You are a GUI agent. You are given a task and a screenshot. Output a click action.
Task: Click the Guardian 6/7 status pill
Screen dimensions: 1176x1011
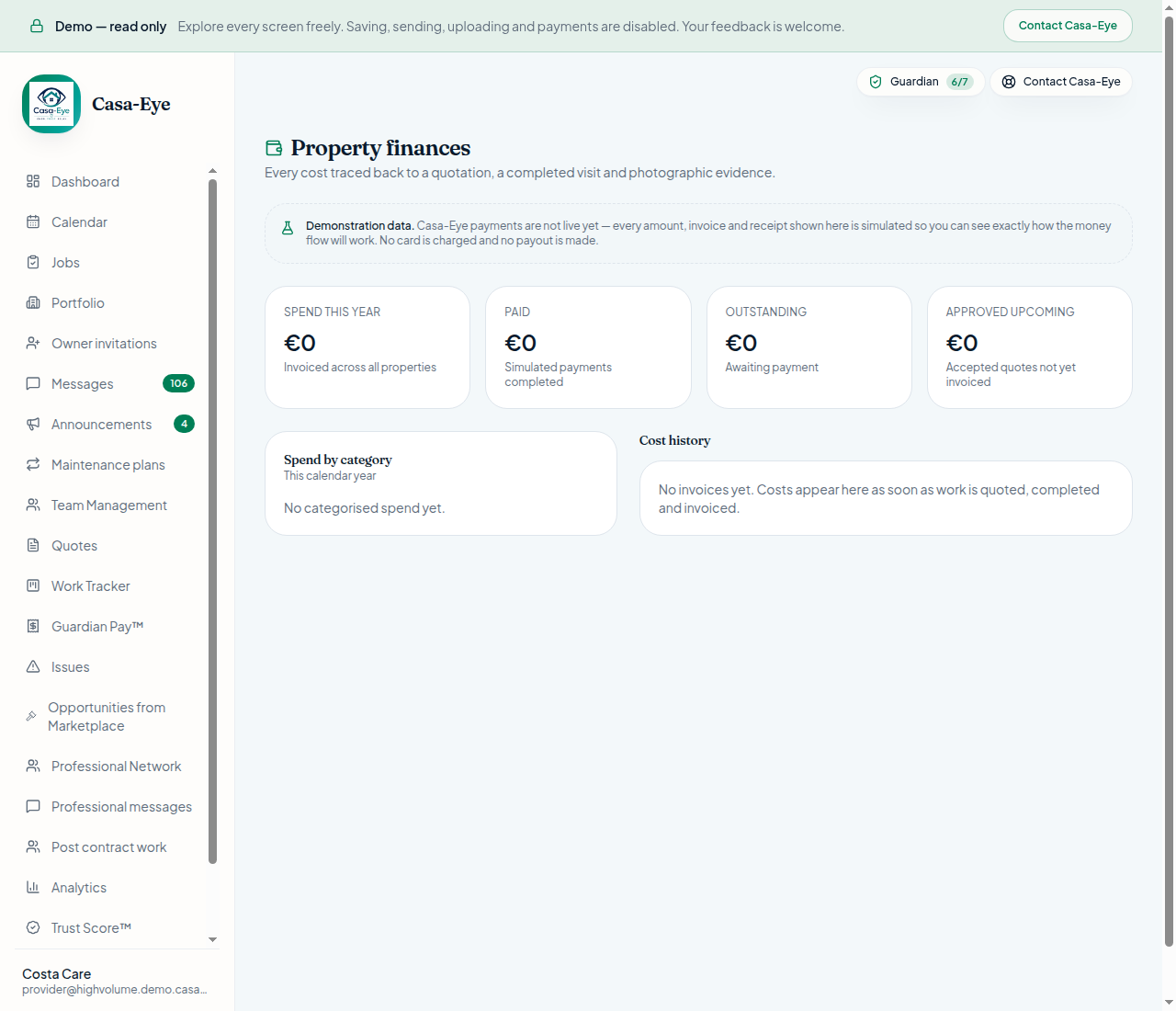point(921,82)
